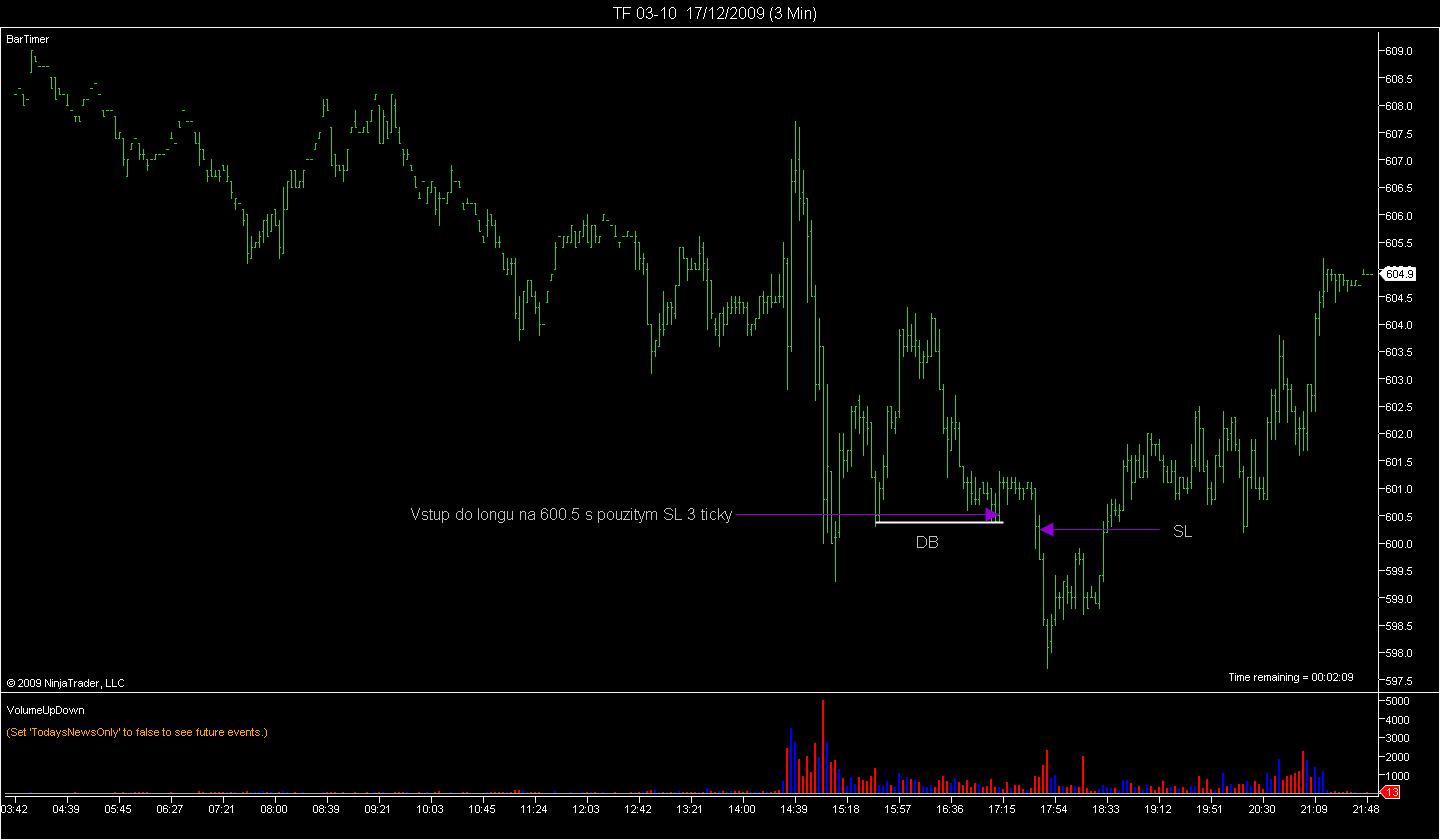Viewport: 1440px width, 840px height.
Task: Click the 15:18 time axis label
Action: pyautogui.click(x=846, y=809)
